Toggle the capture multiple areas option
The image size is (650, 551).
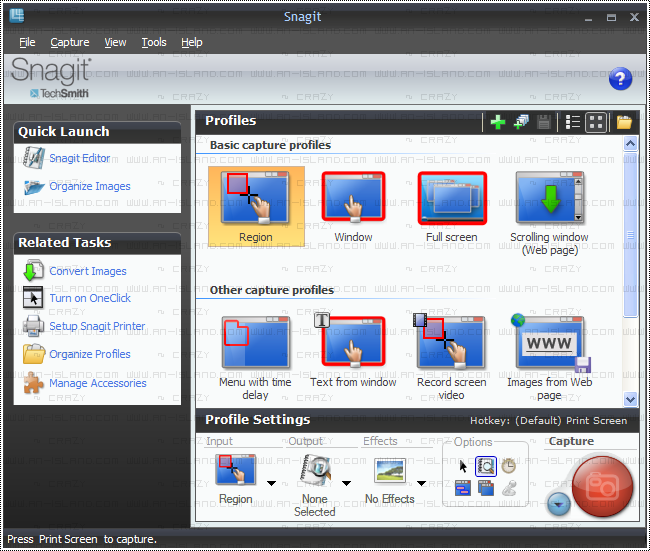(486, 488)
